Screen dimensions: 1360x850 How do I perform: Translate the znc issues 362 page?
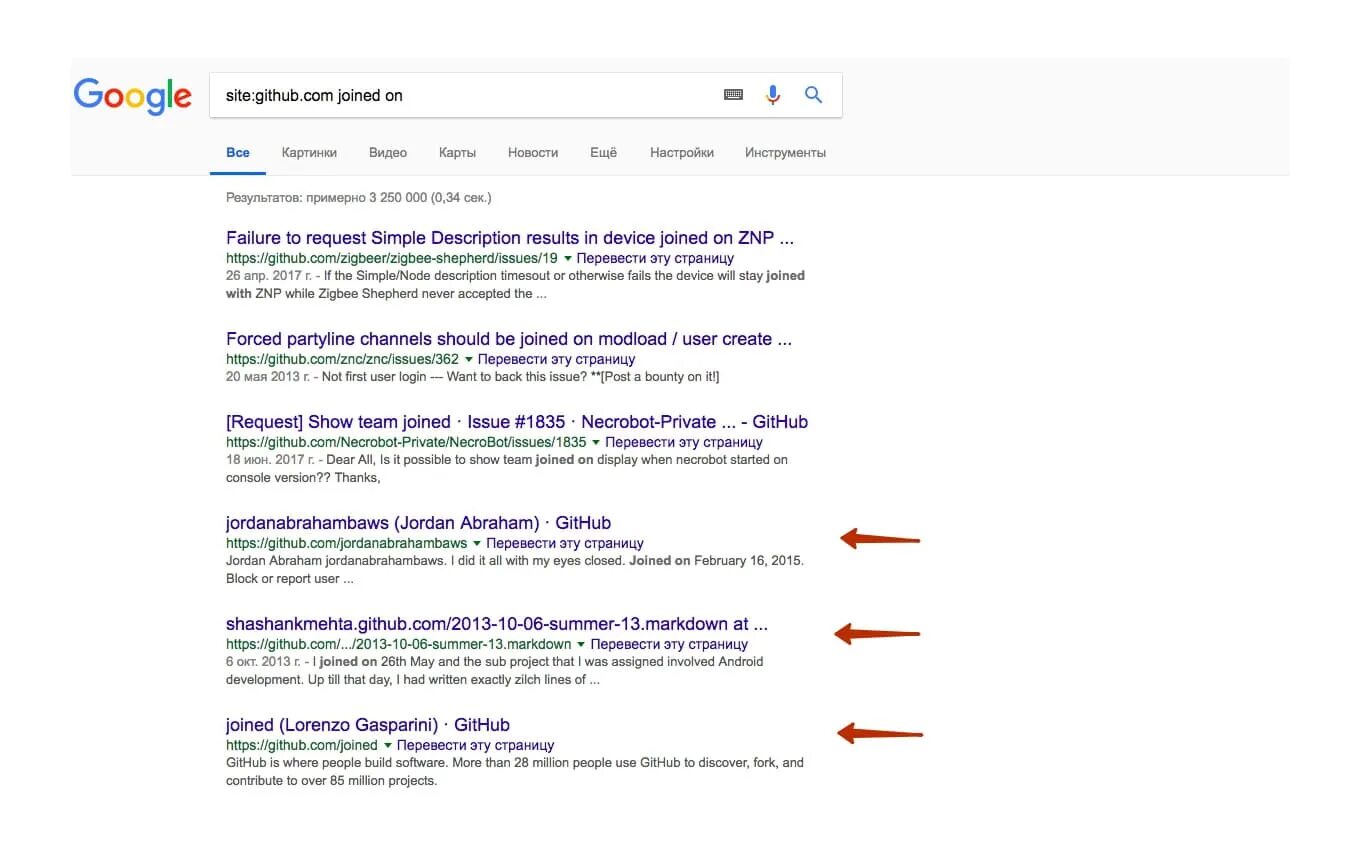click(x=556, y=359)
